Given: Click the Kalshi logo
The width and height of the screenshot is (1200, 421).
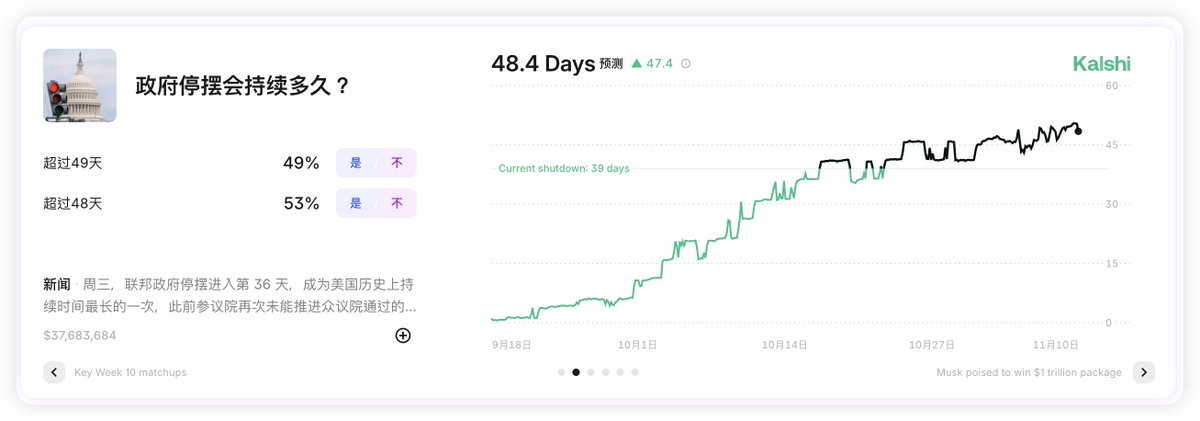Looking at the screenshot, I should click(x=1101, y=64).
